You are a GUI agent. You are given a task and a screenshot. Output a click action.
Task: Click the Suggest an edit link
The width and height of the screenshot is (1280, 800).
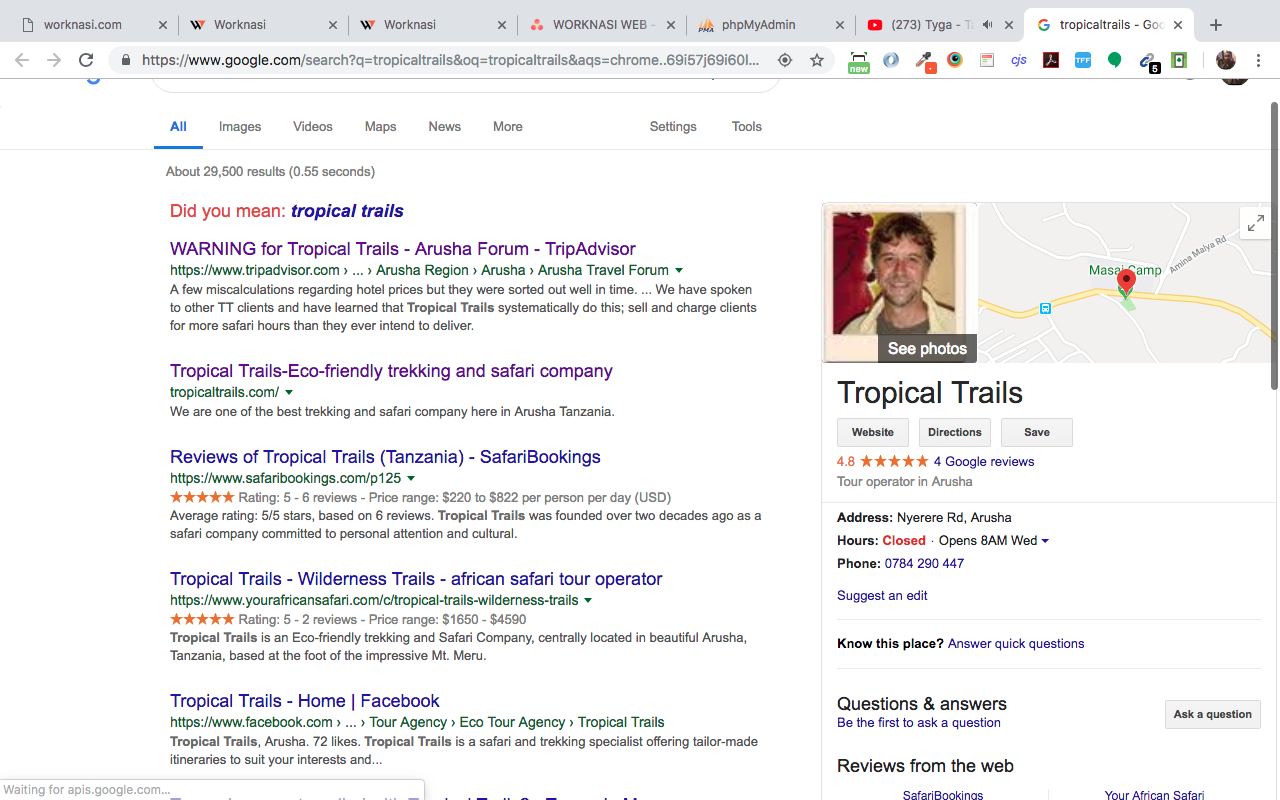pyautogui.click(x=882, y=595)
